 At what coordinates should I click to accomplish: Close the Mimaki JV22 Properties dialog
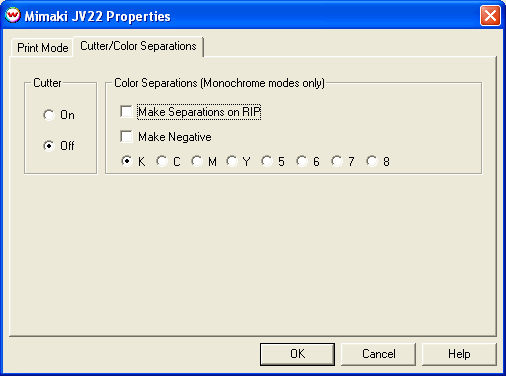[x=490, y=16]
